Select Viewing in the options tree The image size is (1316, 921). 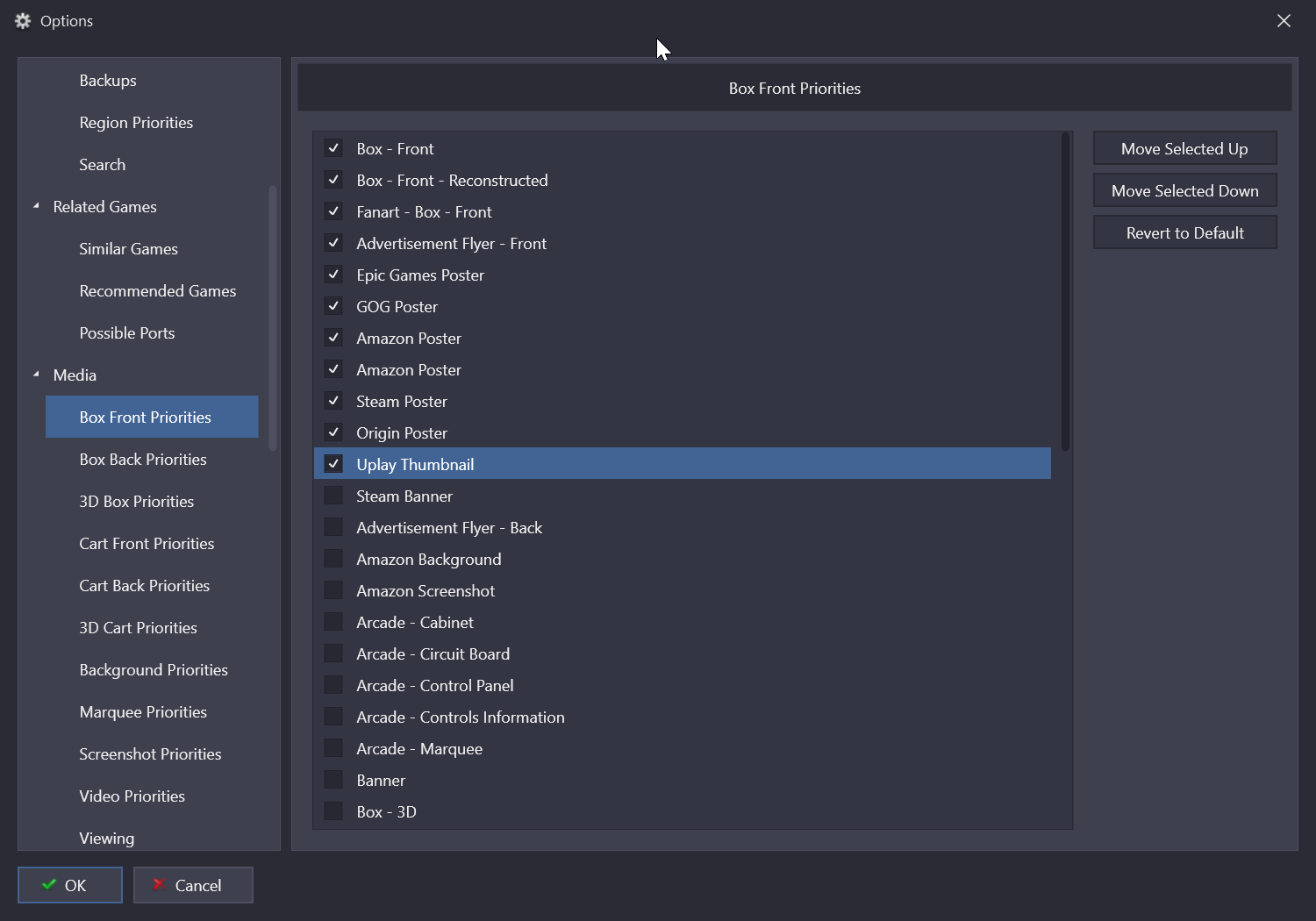pos(107,838)
